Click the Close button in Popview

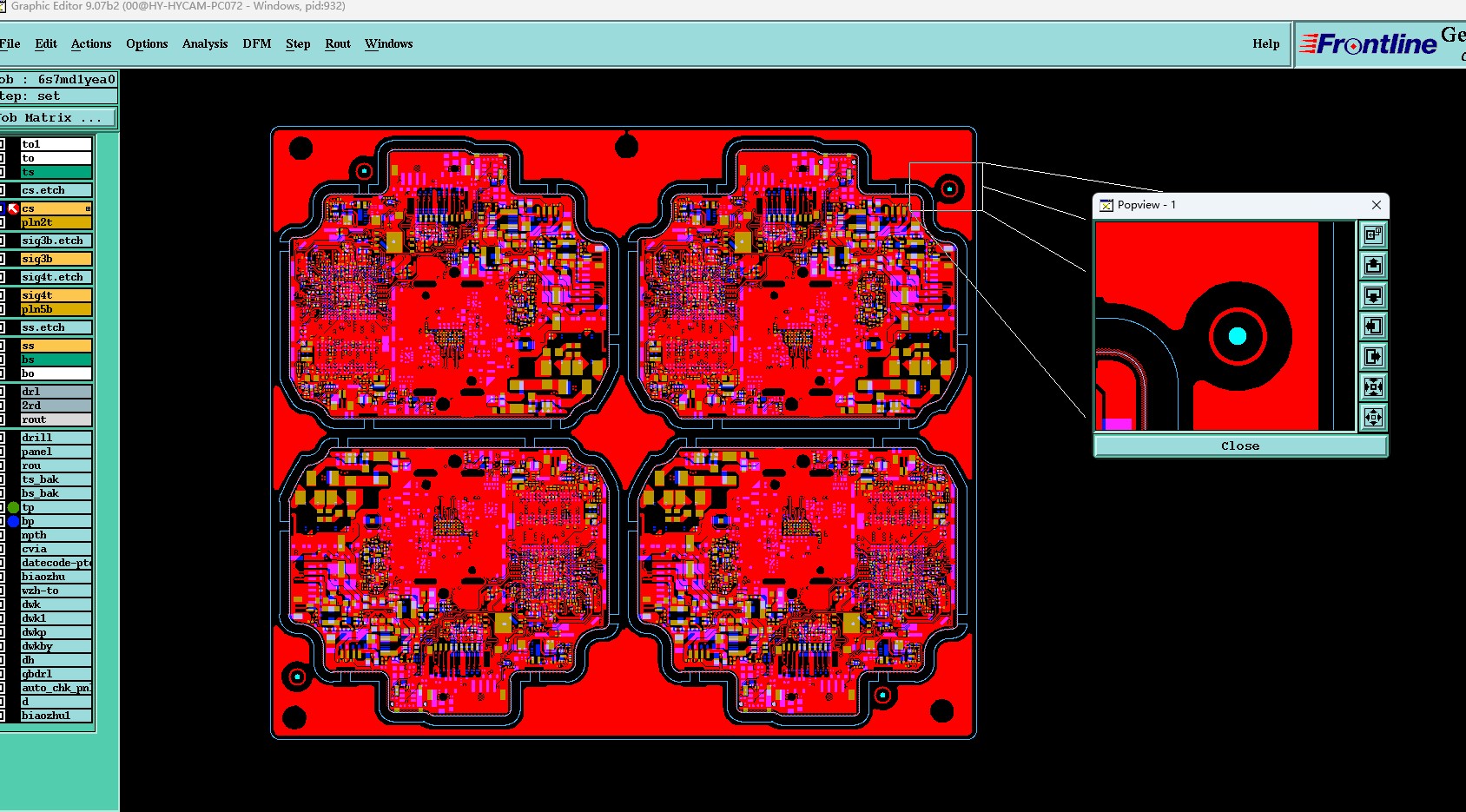[1240, 446]
